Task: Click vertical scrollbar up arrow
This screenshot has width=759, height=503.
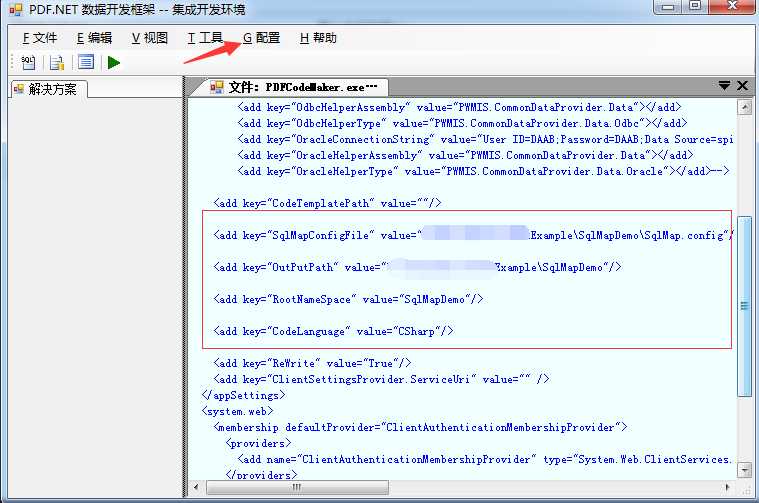Action: click(x=744, y=107)
